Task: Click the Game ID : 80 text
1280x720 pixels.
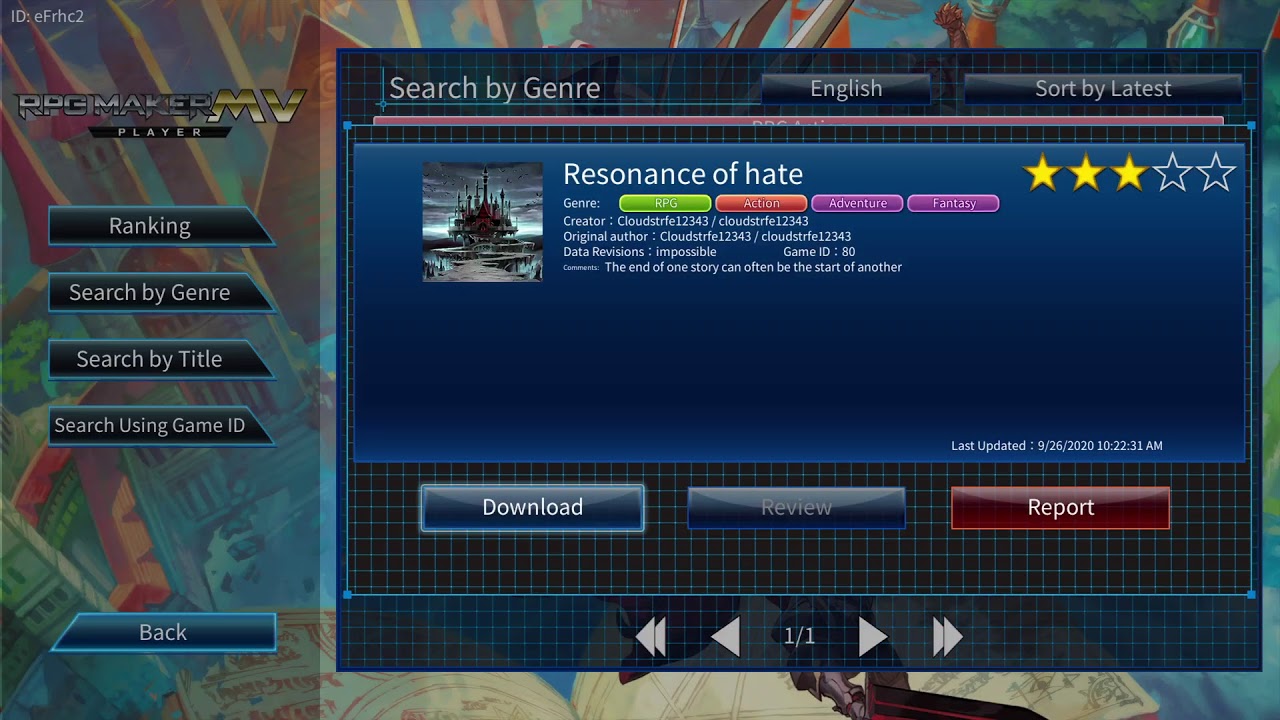Action: (819, 252)
